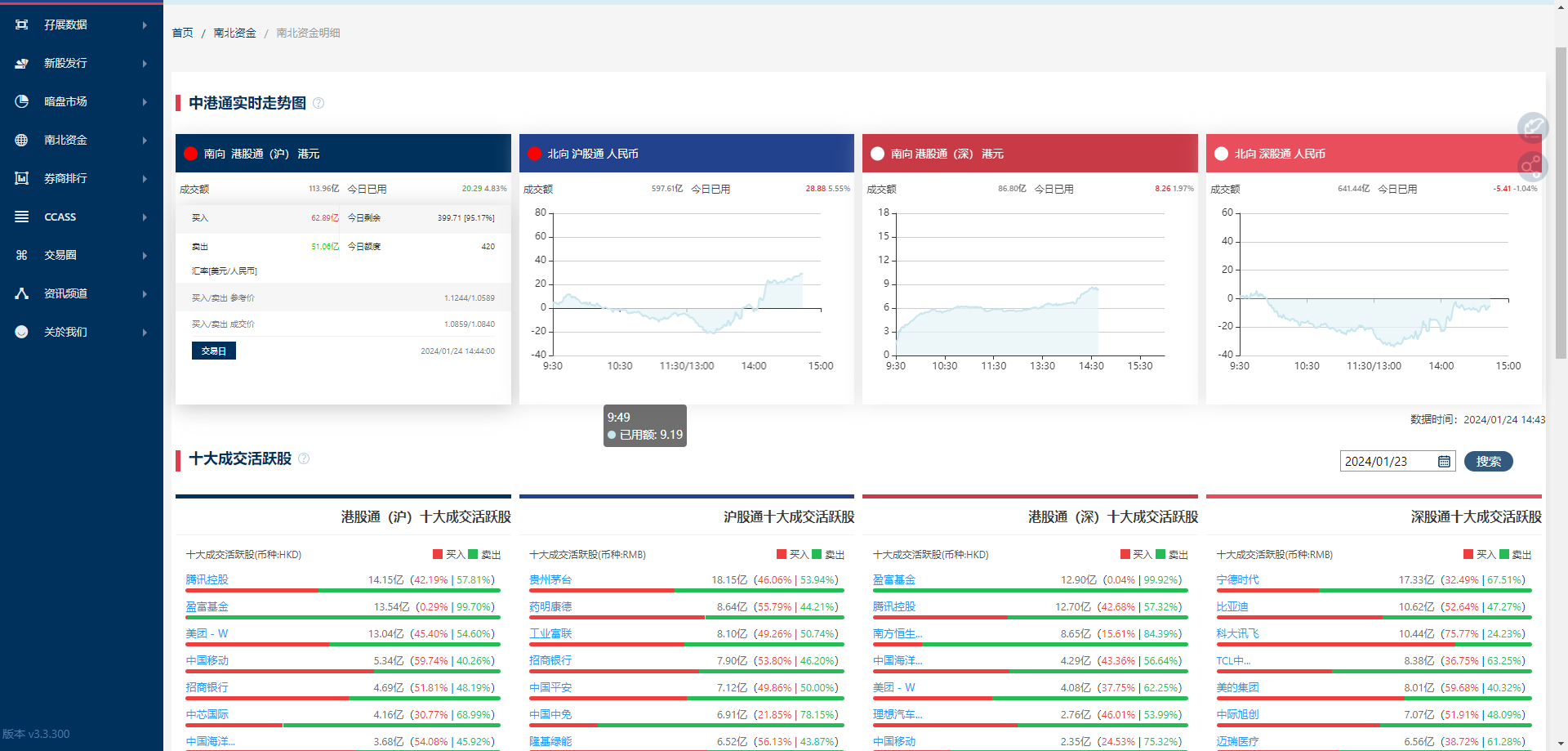The height and width of the screenshot is (751, 1568).
Task: Click the CCASS list icon
Action: [22, 217]
